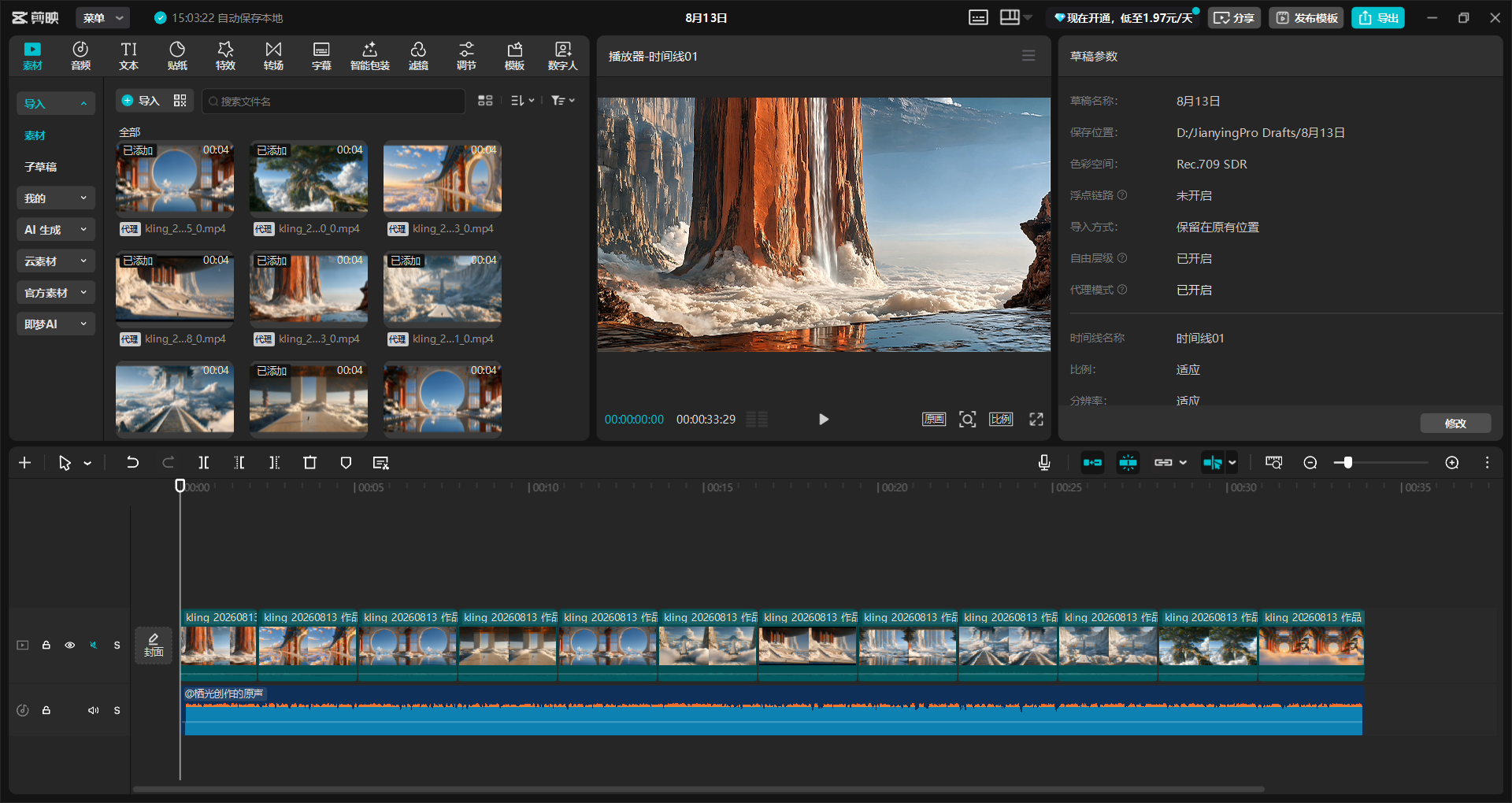Screen dimensions: 1512x803
Task: Open the 音频 tab
Action: (80, 56)
